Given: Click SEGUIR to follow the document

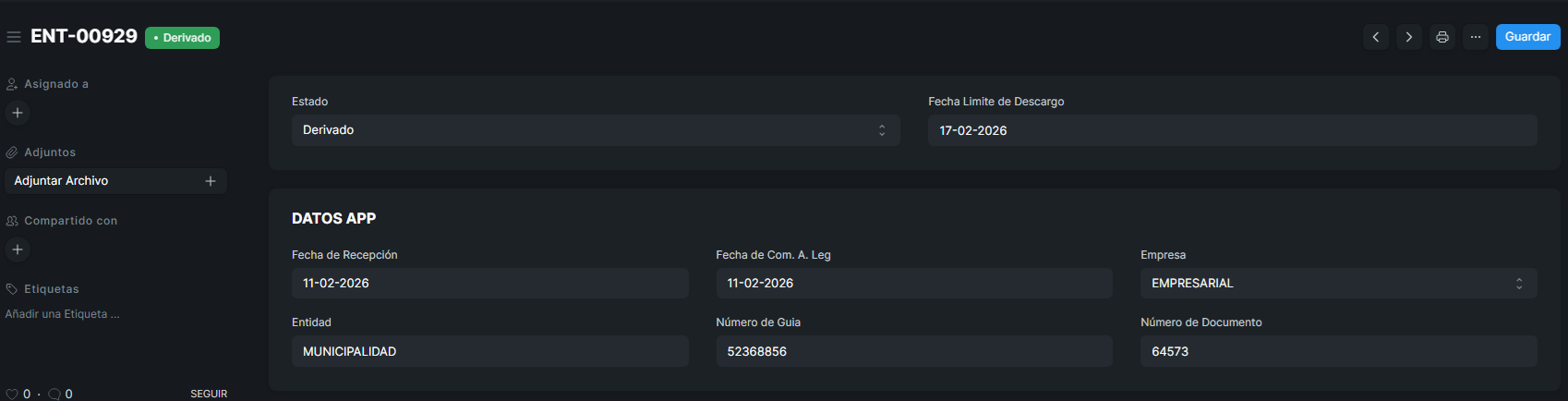Looking at the screenshot, I should [209, 394].
